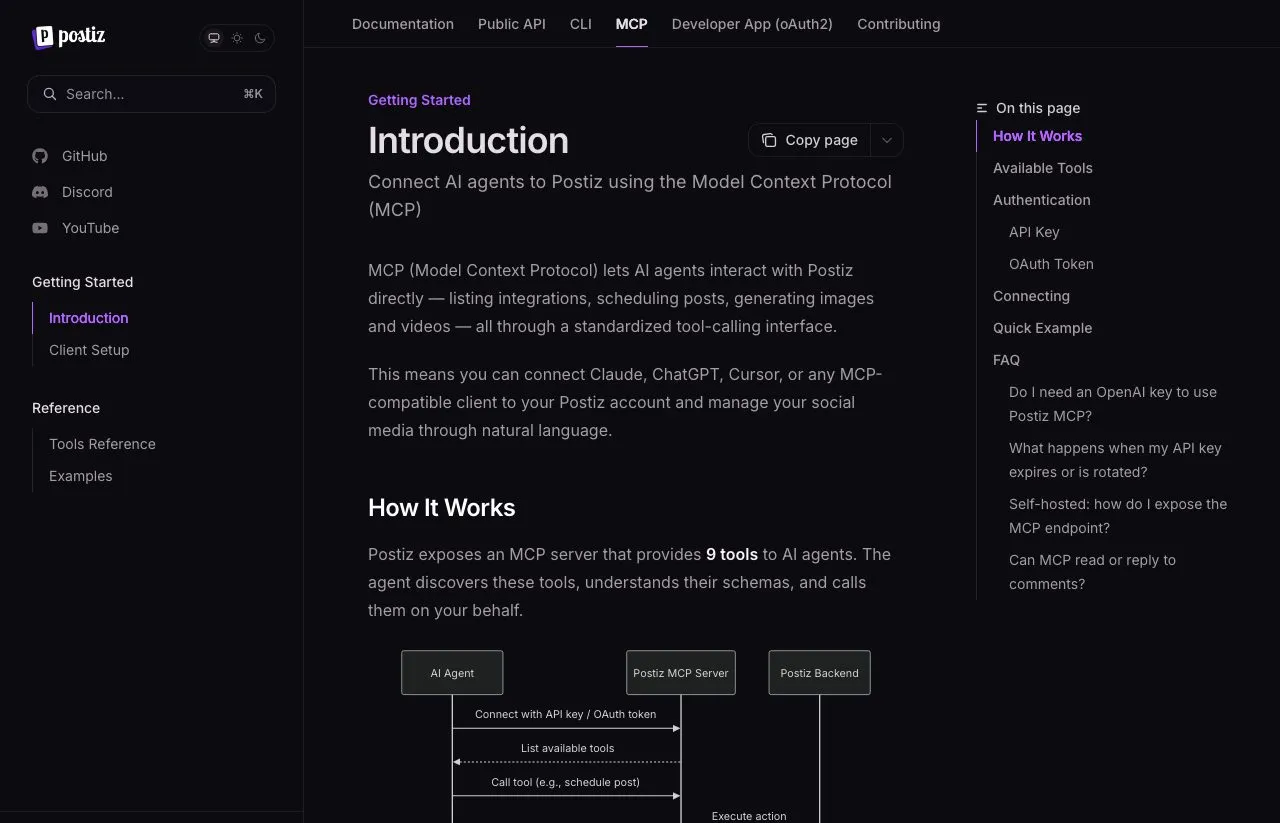1280x823 pixels.
Task: Click the GitHub icon in sidebar
Action: (40, 156)
